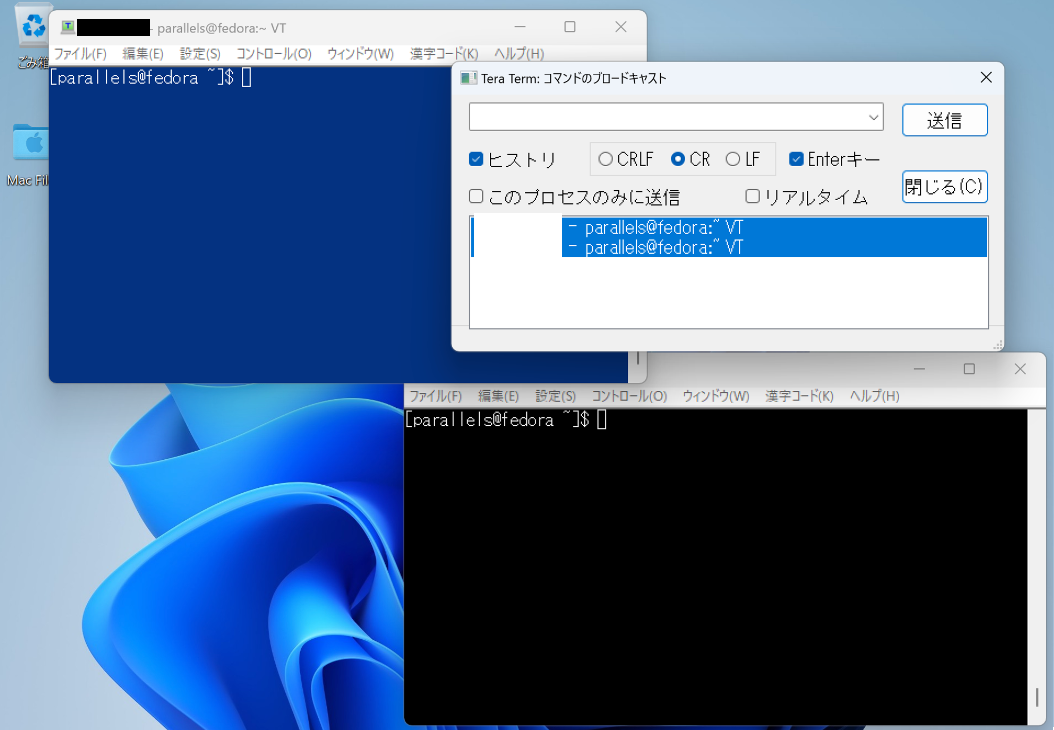Select second parallels@fedora:~ VT list entry
The image size is (1054, 730).
point(729,247)
